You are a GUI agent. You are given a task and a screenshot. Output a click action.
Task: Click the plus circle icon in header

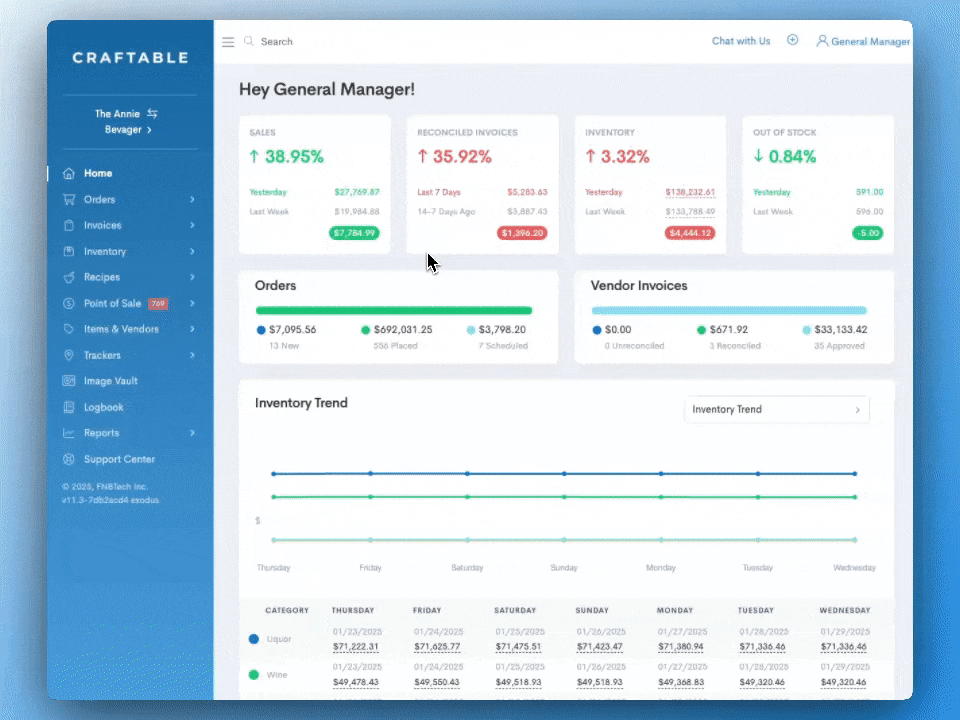tap(793, 41)
